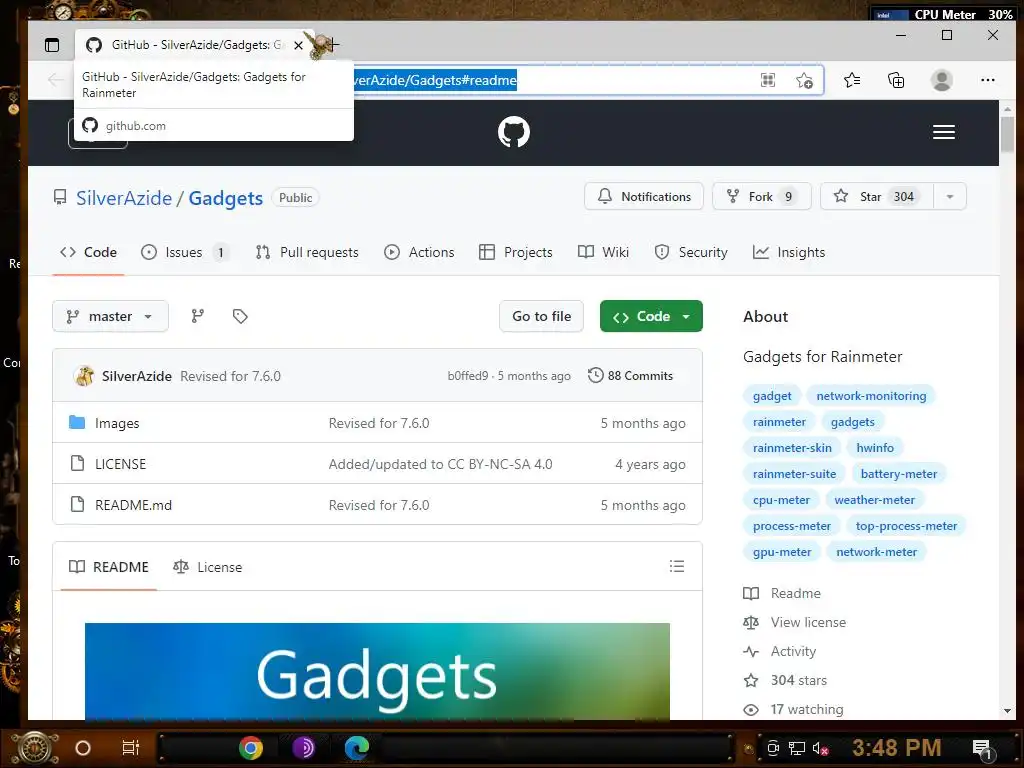Open the browser profile avatar
Viewport: 1024px width, 768px height.
point(942,80)
